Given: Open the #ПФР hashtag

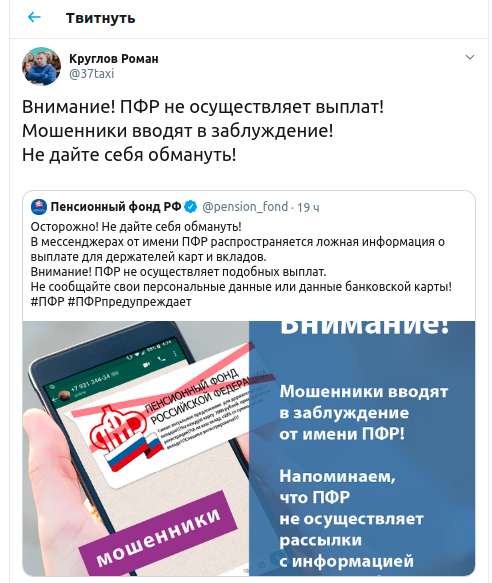Looking at the screenshot, I should 47,302.
